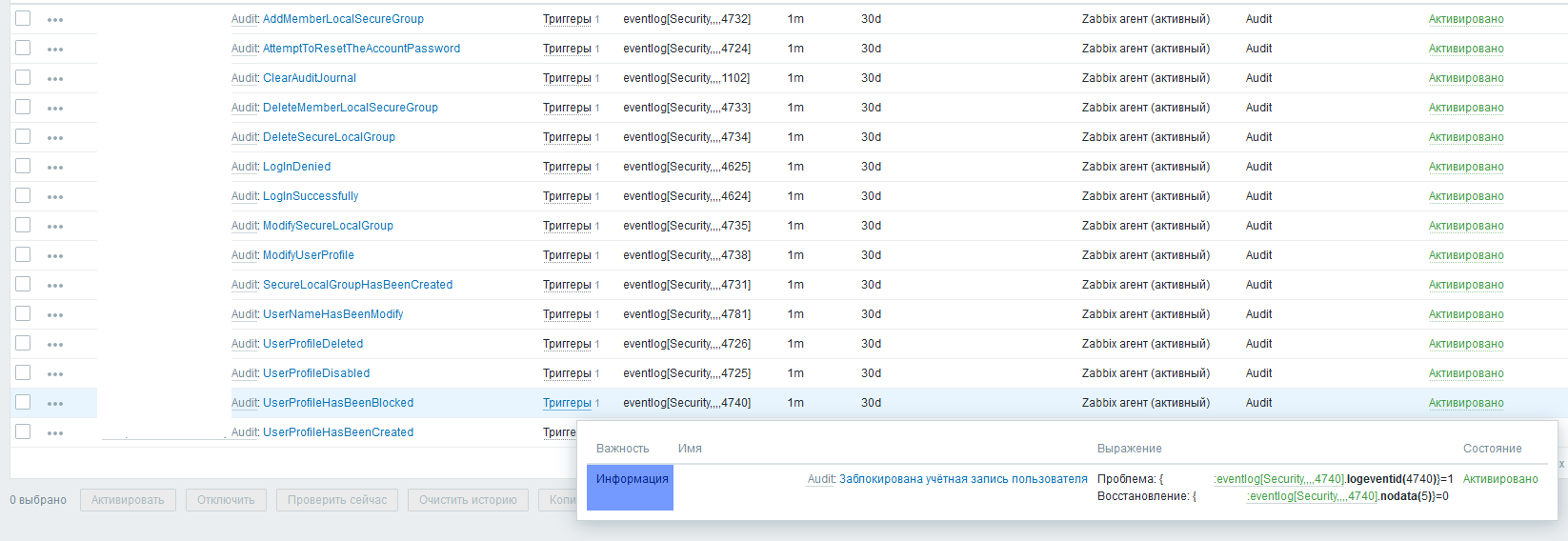Click the '0 выбрано' selection counter

(38, 500)
